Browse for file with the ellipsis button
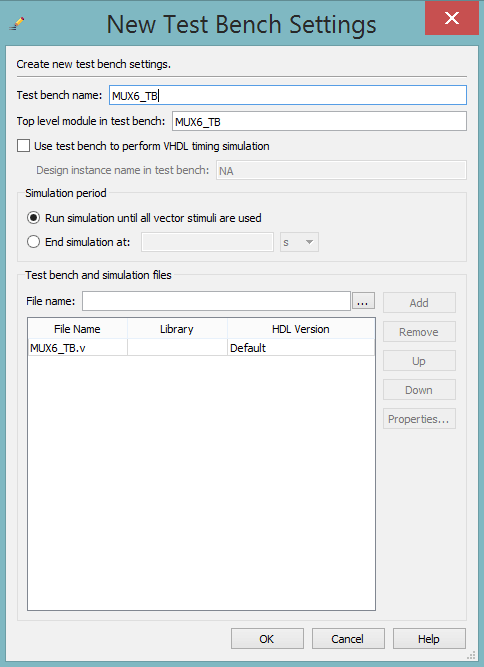Image resolution: width=484 pixels, height=667 pixels. point(363,301)
